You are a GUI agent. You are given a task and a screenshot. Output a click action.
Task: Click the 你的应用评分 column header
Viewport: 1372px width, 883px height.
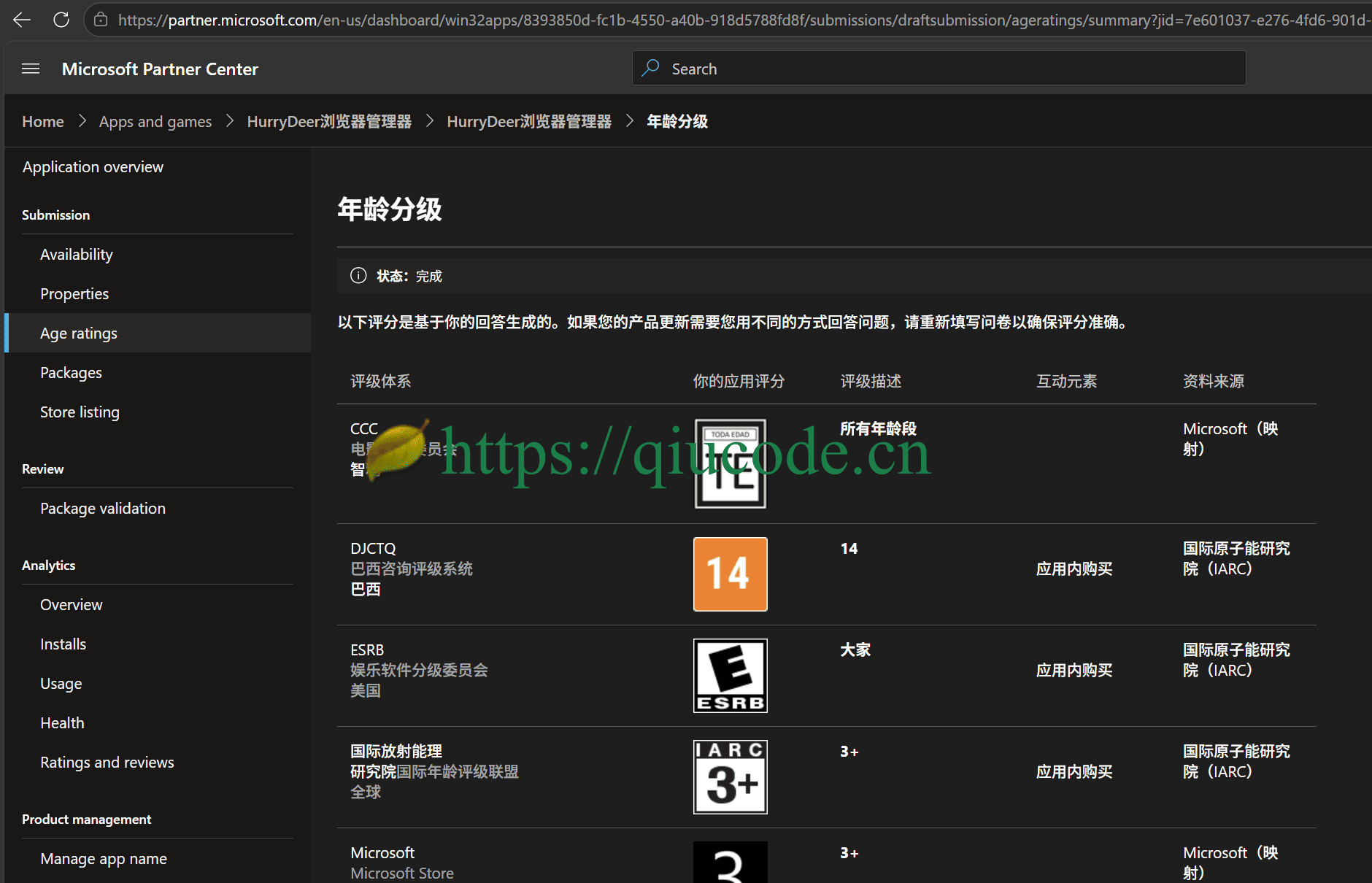point(739,381)
